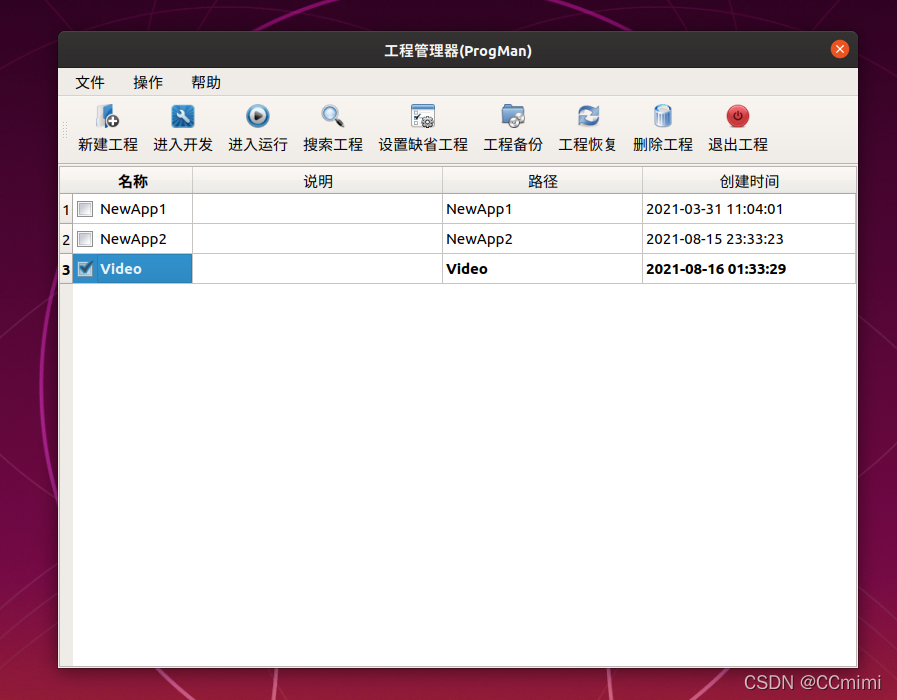Check the NewApp1 project checkbox
This screenshot has height=700, width=897.
(x=85, y=209)
